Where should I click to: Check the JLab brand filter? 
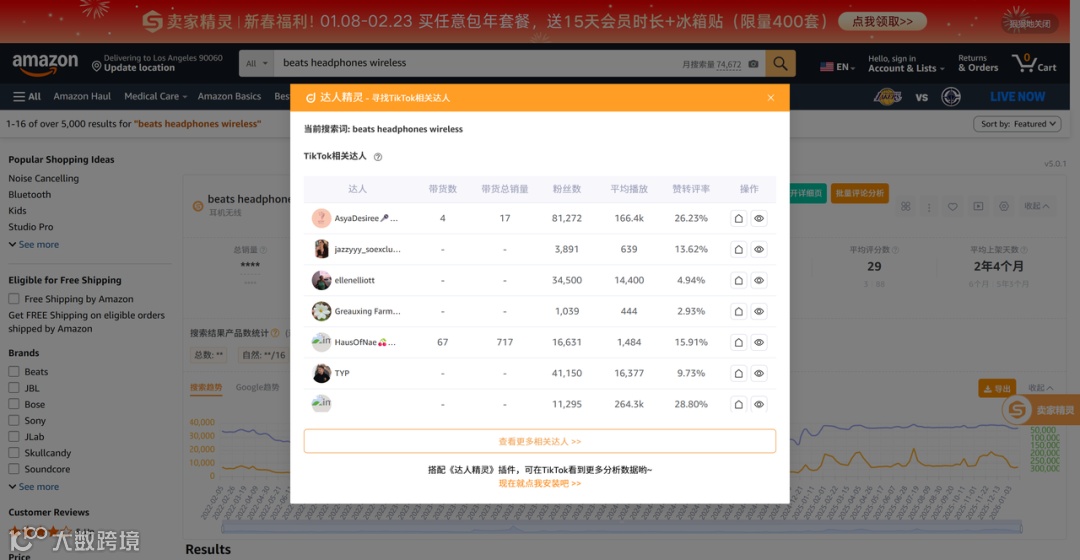14,437
